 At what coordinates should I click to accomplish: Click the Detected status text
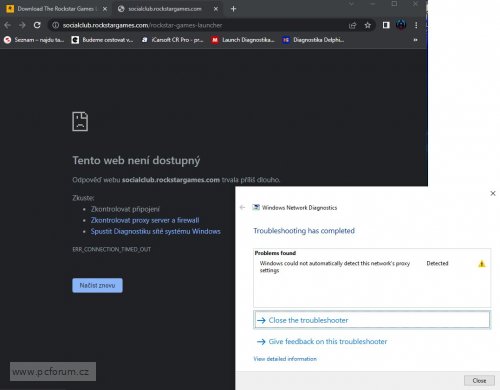(x=437, y=263)
